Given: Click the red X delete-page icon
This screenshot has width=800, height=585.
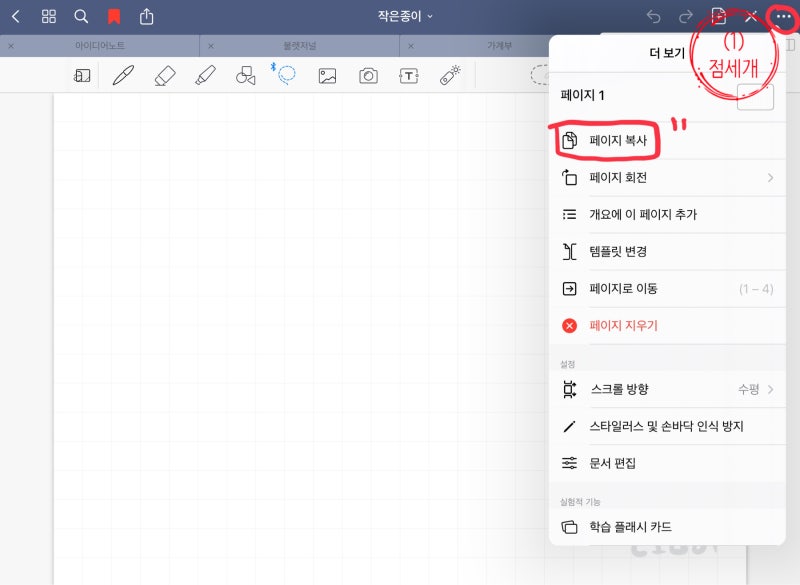Looking at the screenshot, I should tap(569, 325).
